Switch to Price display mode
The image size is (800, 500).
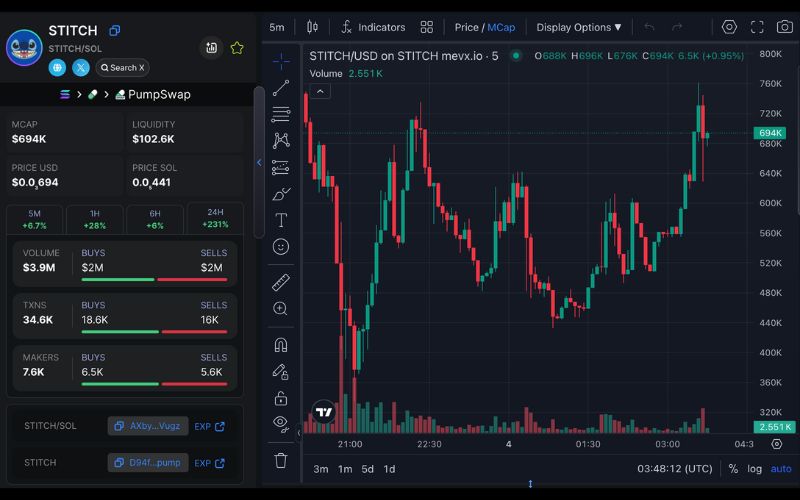pos(466,27)
